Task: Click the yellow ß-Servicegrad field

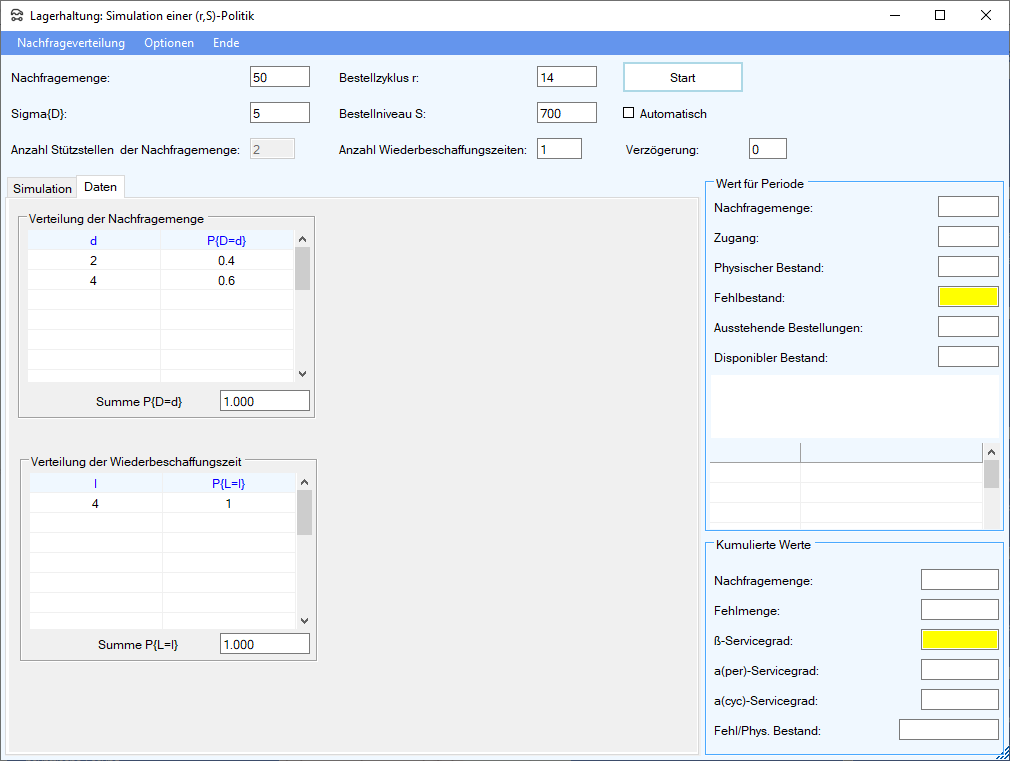Action: tap(959, 640)
